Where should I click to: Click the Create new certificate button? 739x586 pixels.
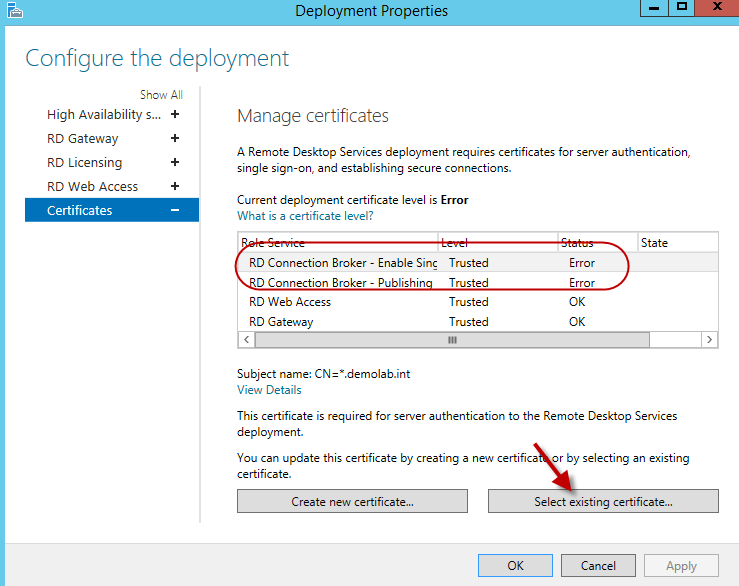point(352,501)
